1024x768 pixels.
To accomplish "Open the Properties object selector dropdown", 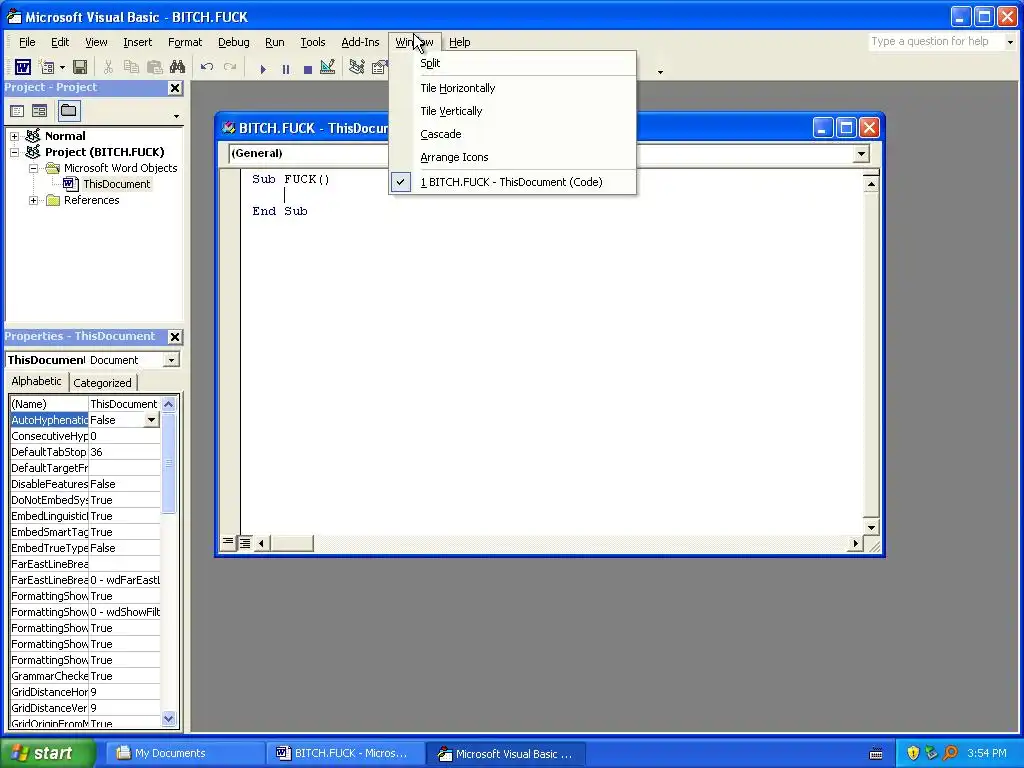I will click(x=171, y=360).
